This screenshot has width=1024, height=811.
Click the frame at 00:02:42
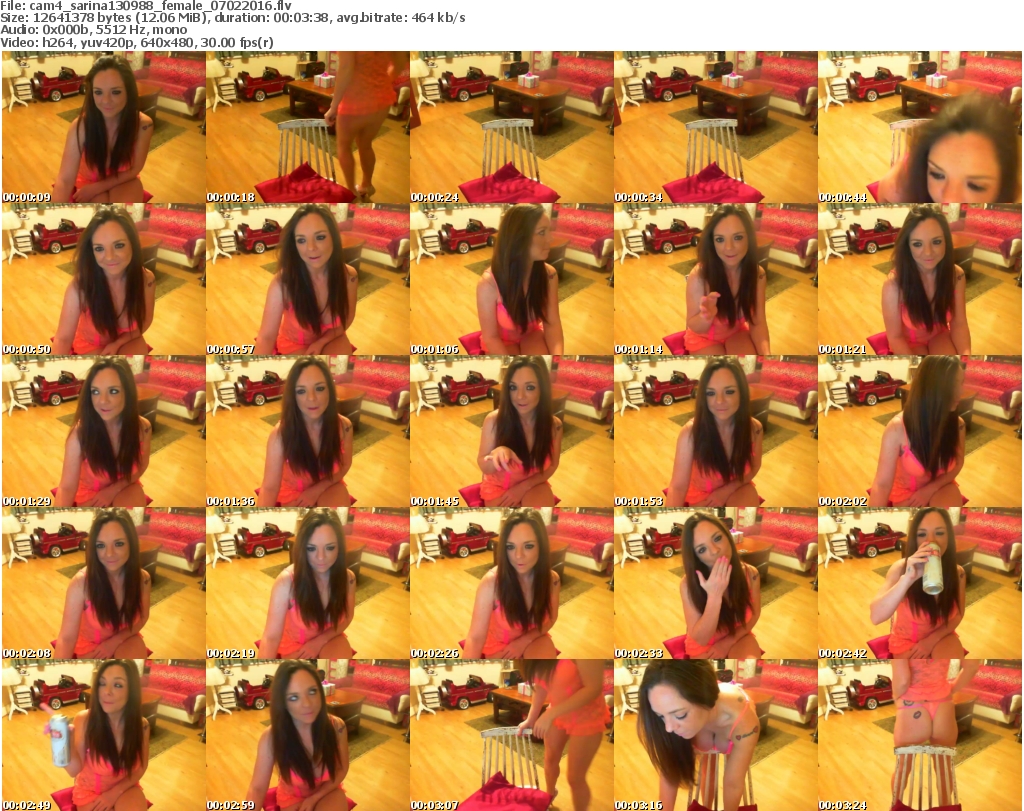(920, 584)
